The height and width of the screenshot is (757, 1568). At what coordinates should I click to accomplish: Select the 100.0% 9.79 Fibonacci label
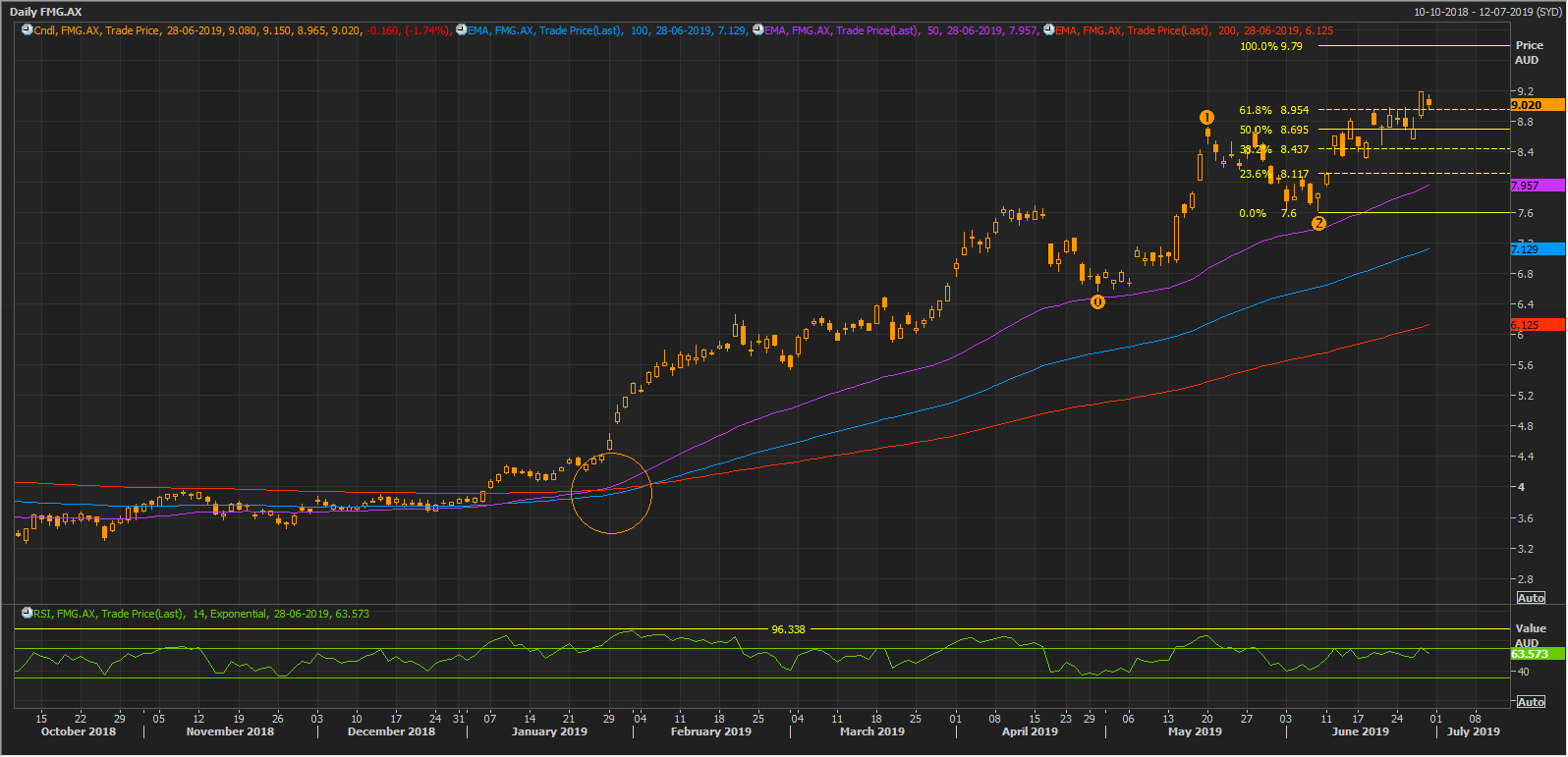click(1271, 46)
